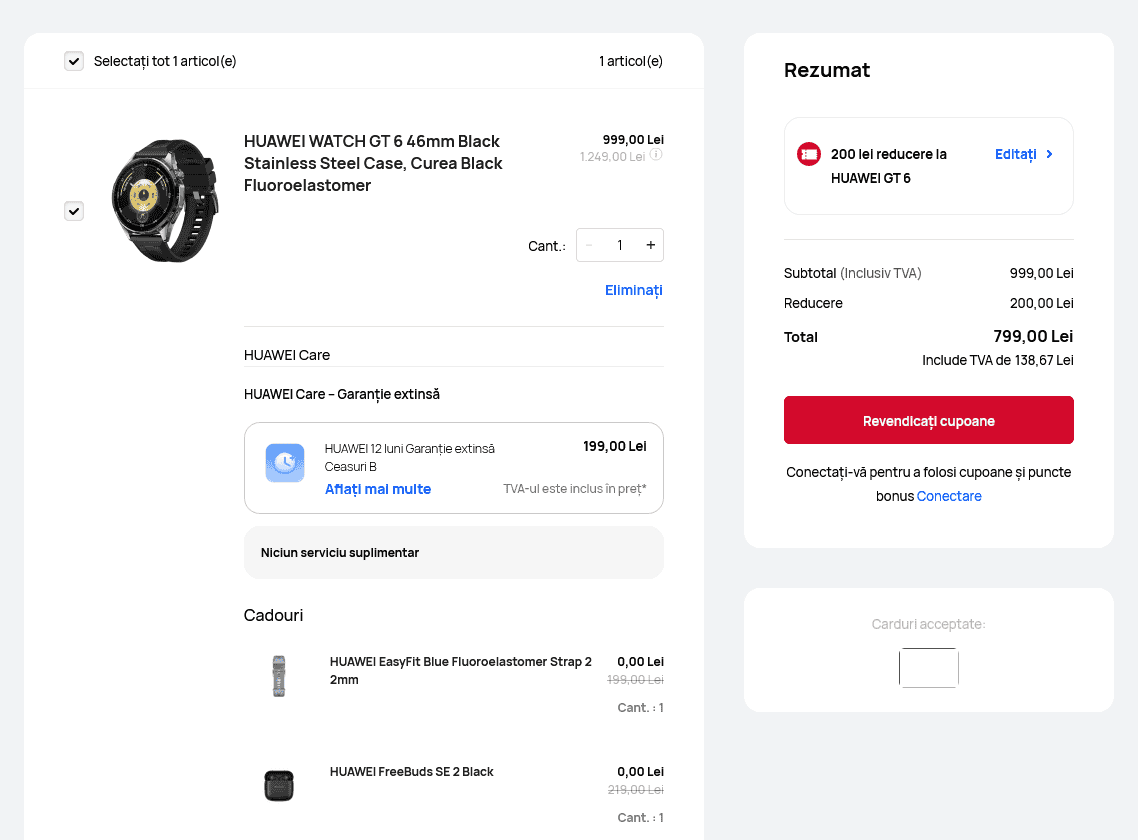Uncheck the watch item checkbox
Viewport: 1138px width, 840px height.
pos(74,211)
